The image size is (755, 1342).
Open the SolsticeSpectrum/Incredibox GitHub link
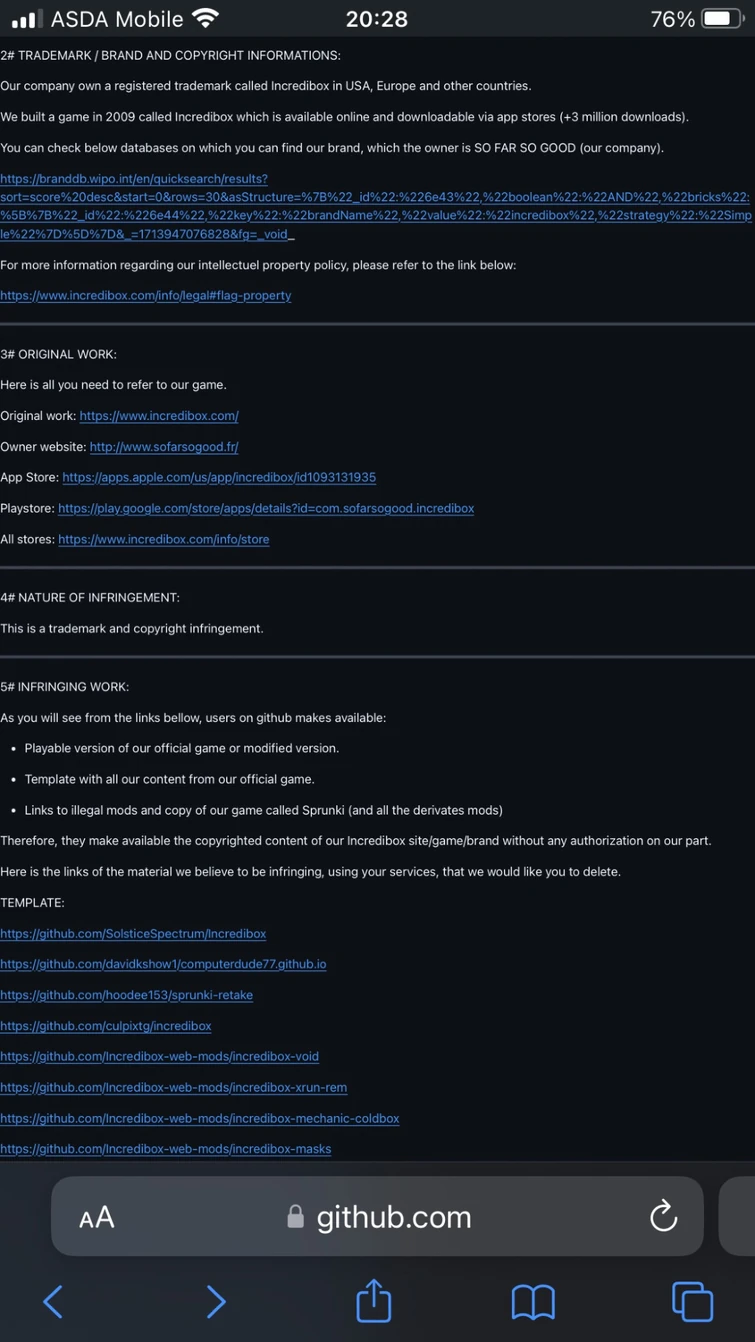click(133, 933)
